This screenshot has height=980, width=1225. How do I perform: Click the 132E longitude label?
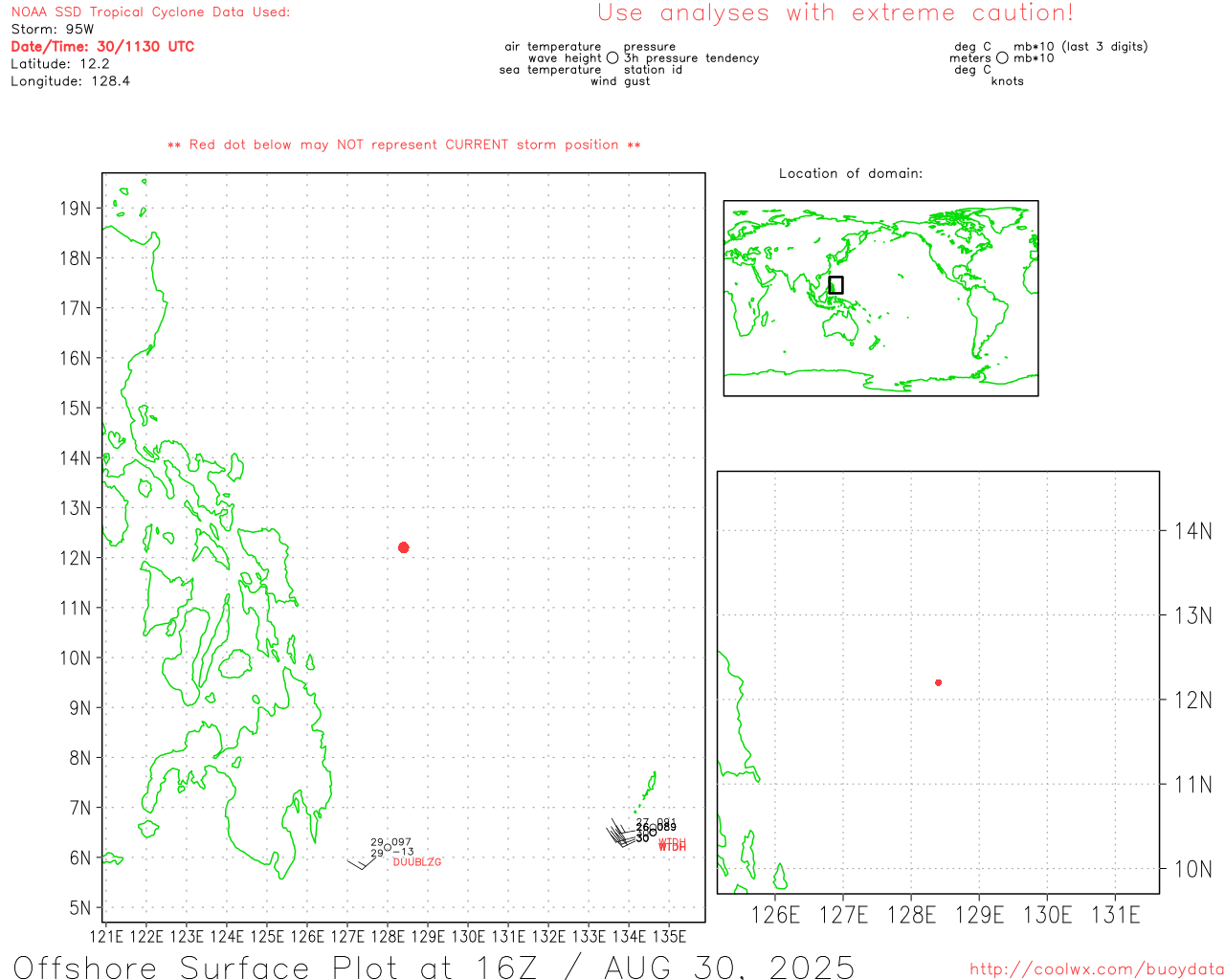tap(548, 936)
